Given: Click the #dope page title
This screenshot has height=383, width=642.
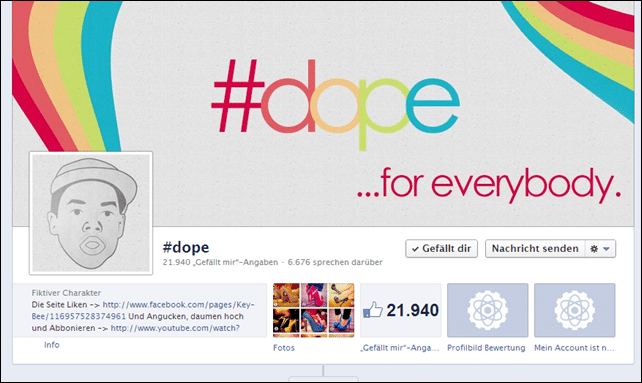Looking at the screenshot, I should pos(186,247).
